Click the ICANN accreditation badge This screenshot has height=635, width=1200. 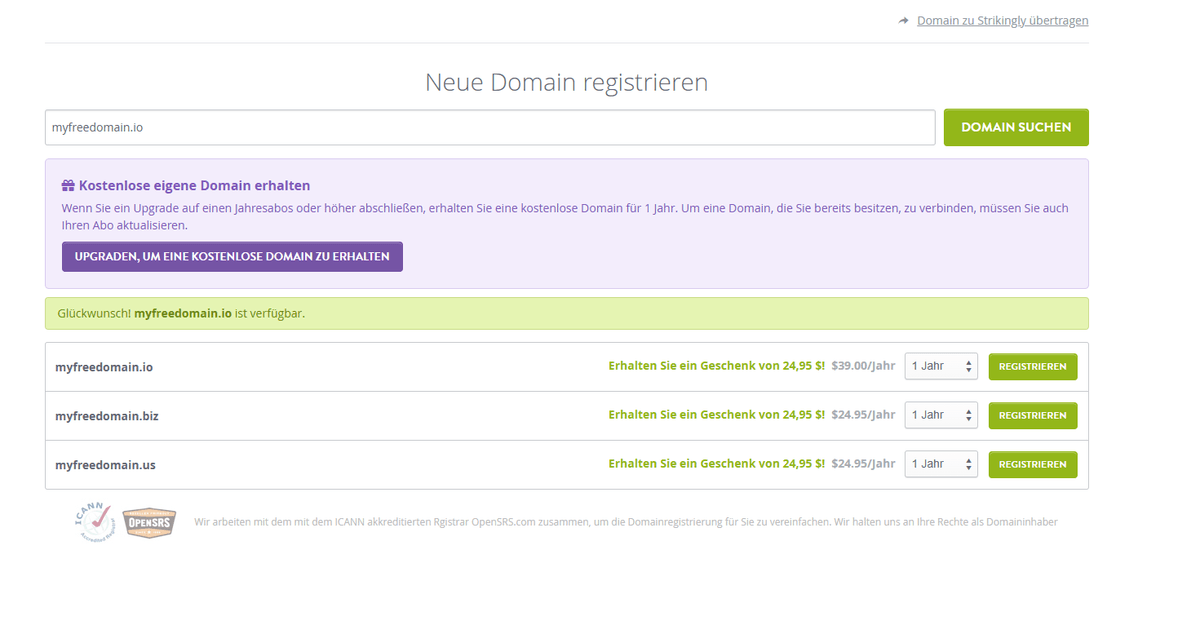tap(93, 521)
